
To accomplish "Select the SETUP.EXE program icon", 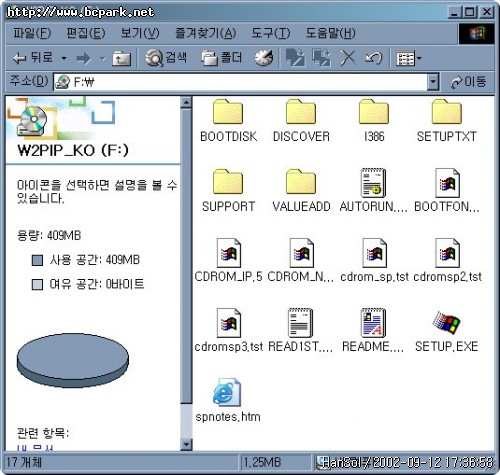I will coord(447,322).
